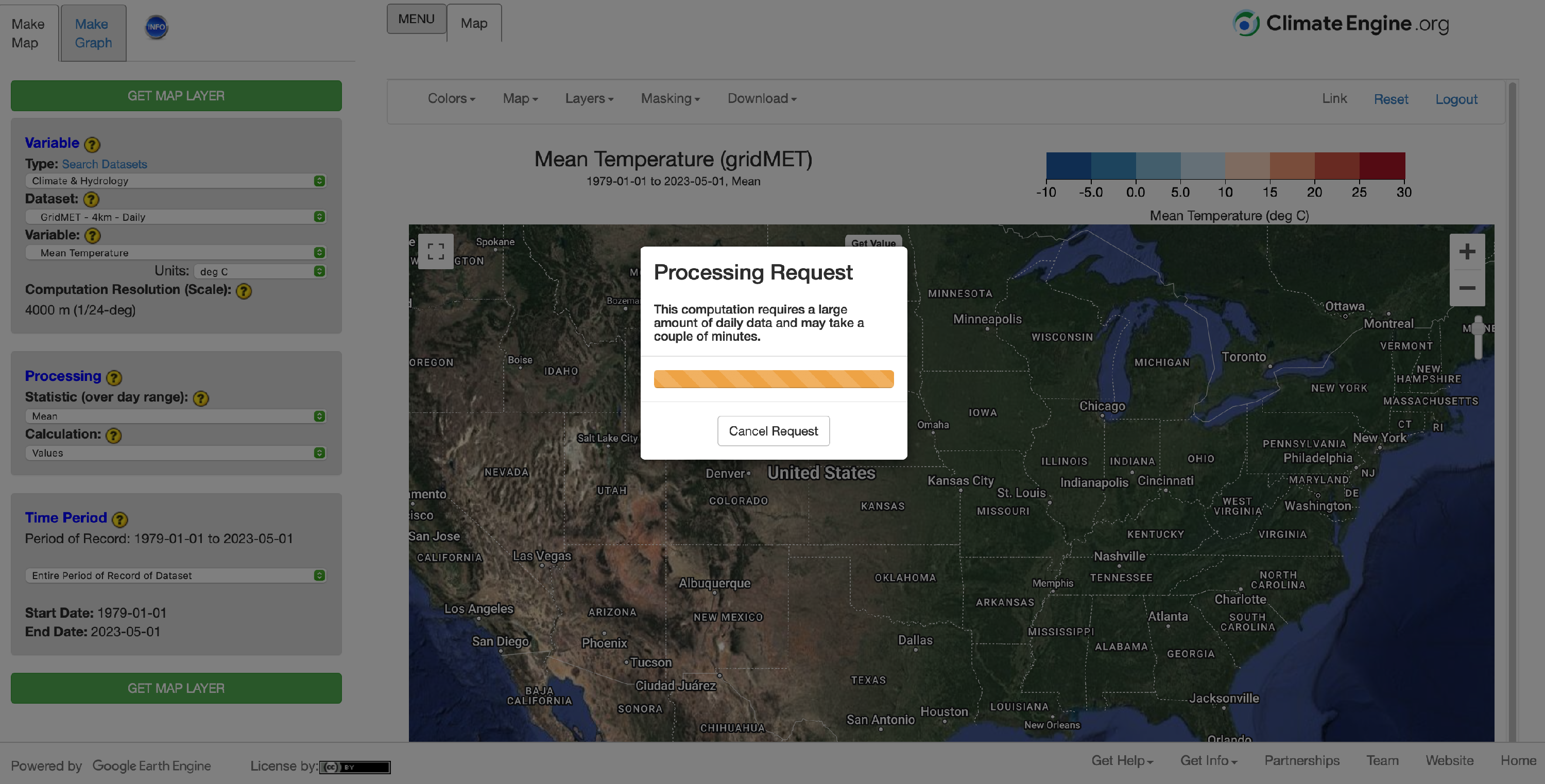Click help icon beside Dataset label
Viewport: 1545px width, 784px height.
(91, 199)
